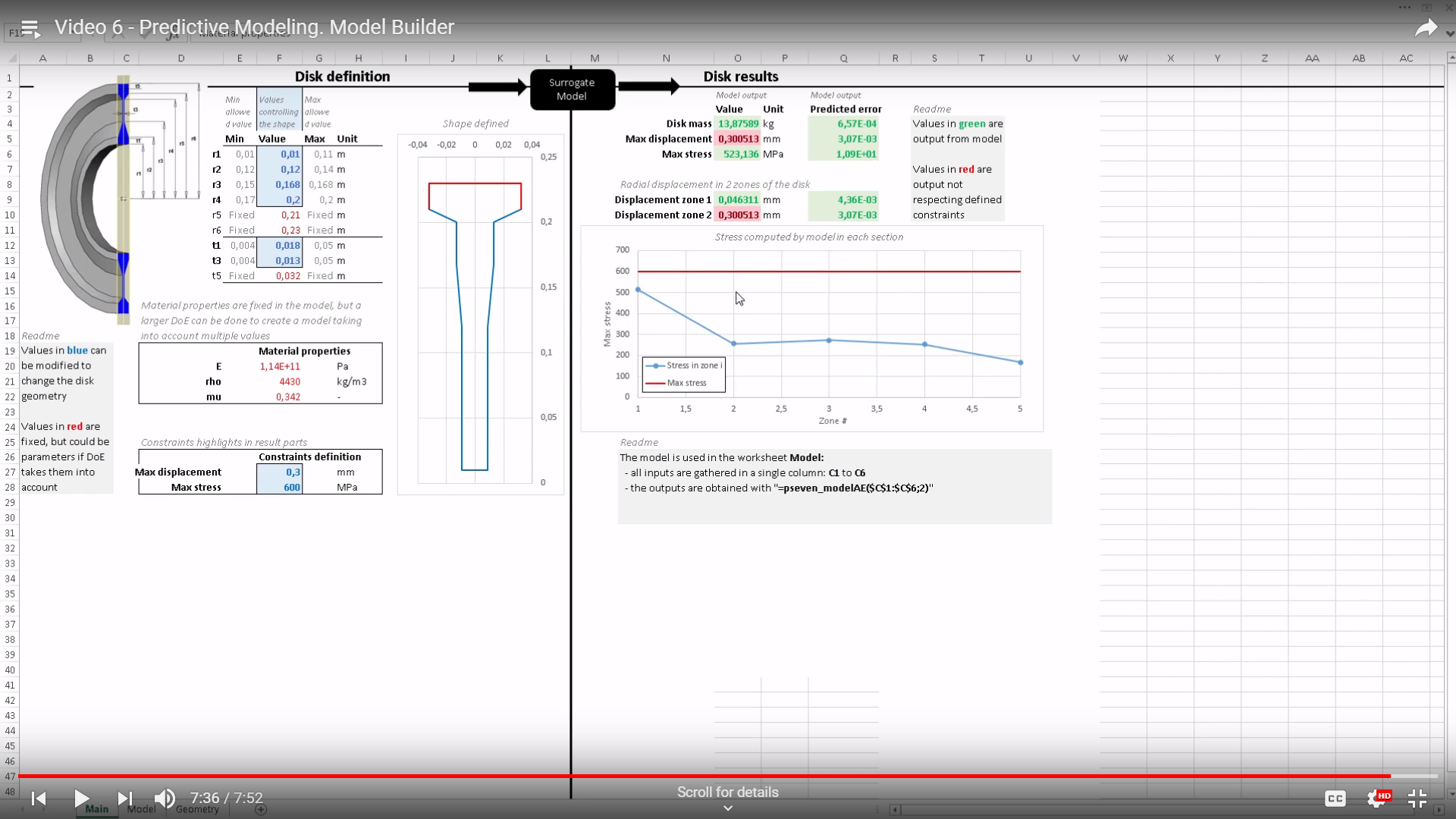The width and height of the screenshot is (1456, 819).
Task: Select the t1 value cell 0,018
Action: (279, 245)
